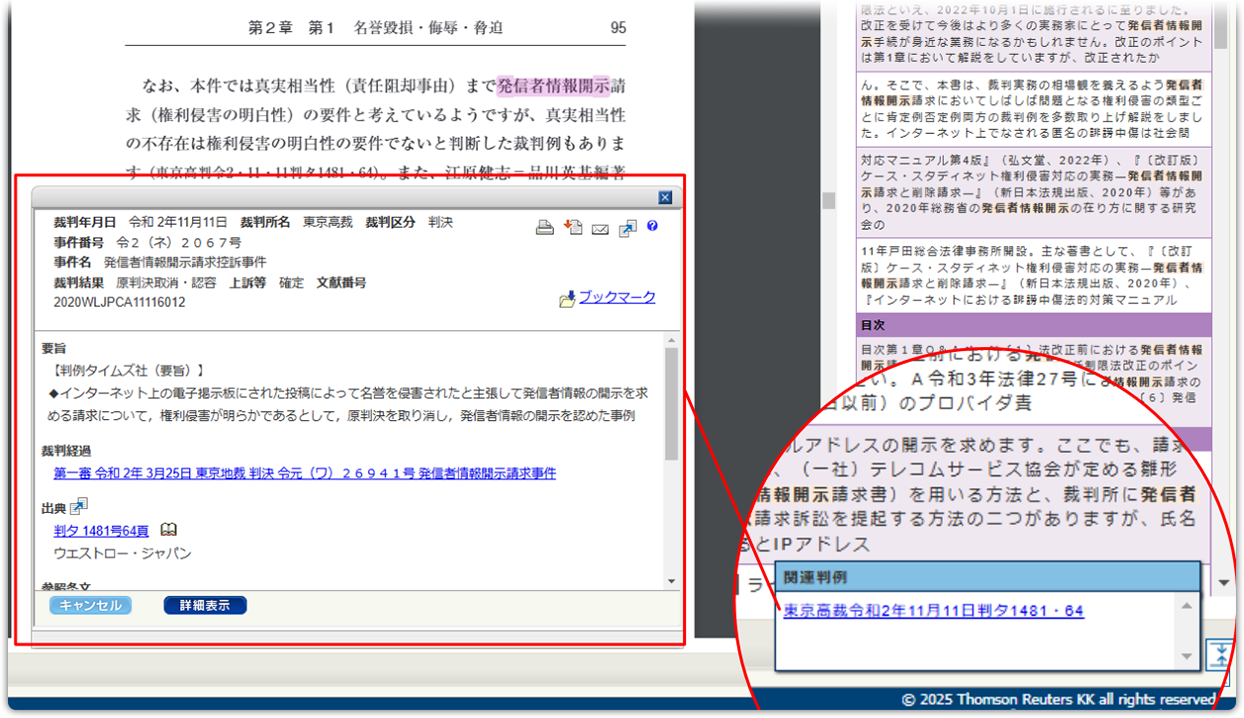Click the folder icon beside ブックマーク

pyautogui.click(x=566, y=296)
